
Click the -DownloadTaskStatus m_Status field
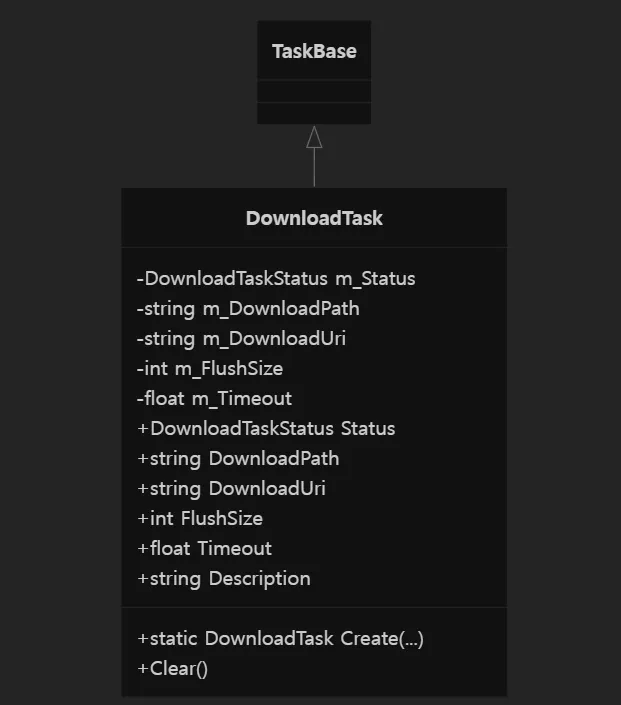[x=276, y=279]
